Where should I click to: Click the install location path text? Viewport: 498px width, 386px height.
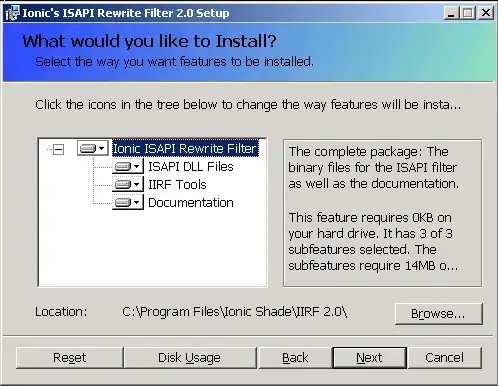point(235,312)
